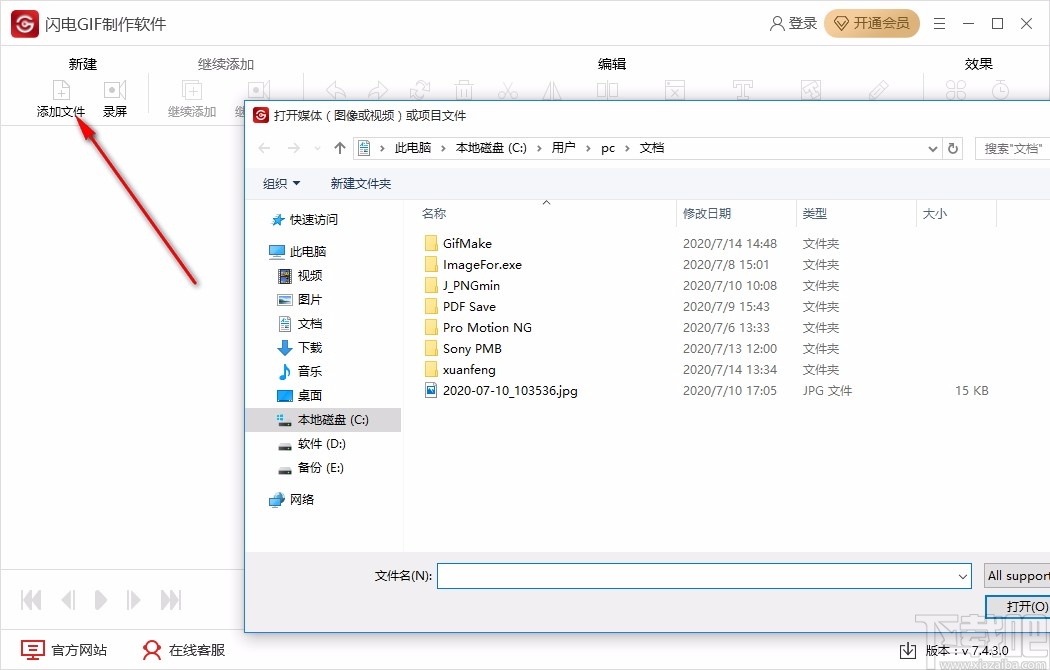This screenshot has width=1050, height=670.
Task: Open the hamburger menu in title bar
Action: tap(940, 24)
